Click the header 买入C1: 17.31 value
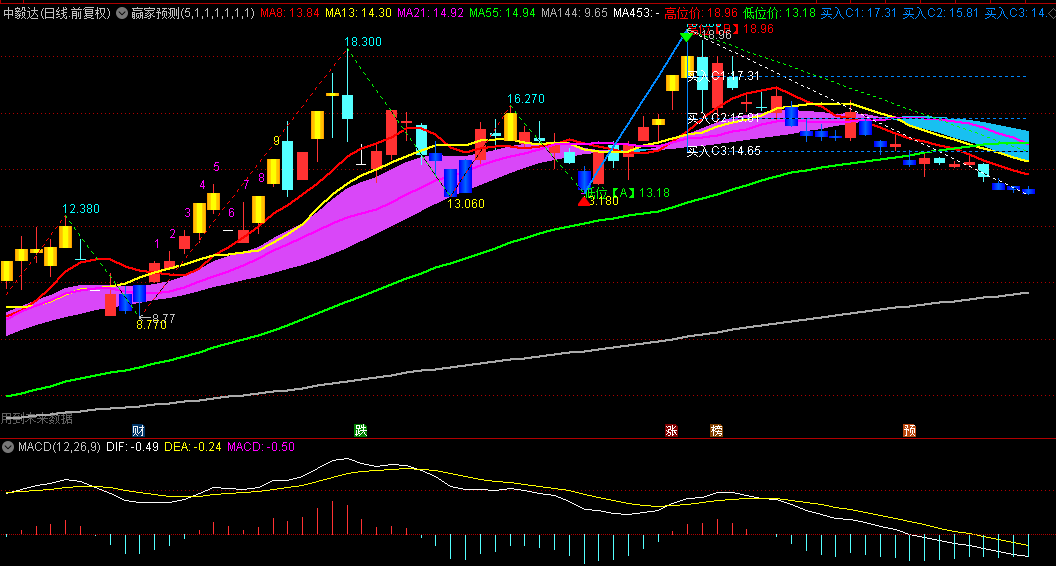The image size is (1056, 566). 859,13
